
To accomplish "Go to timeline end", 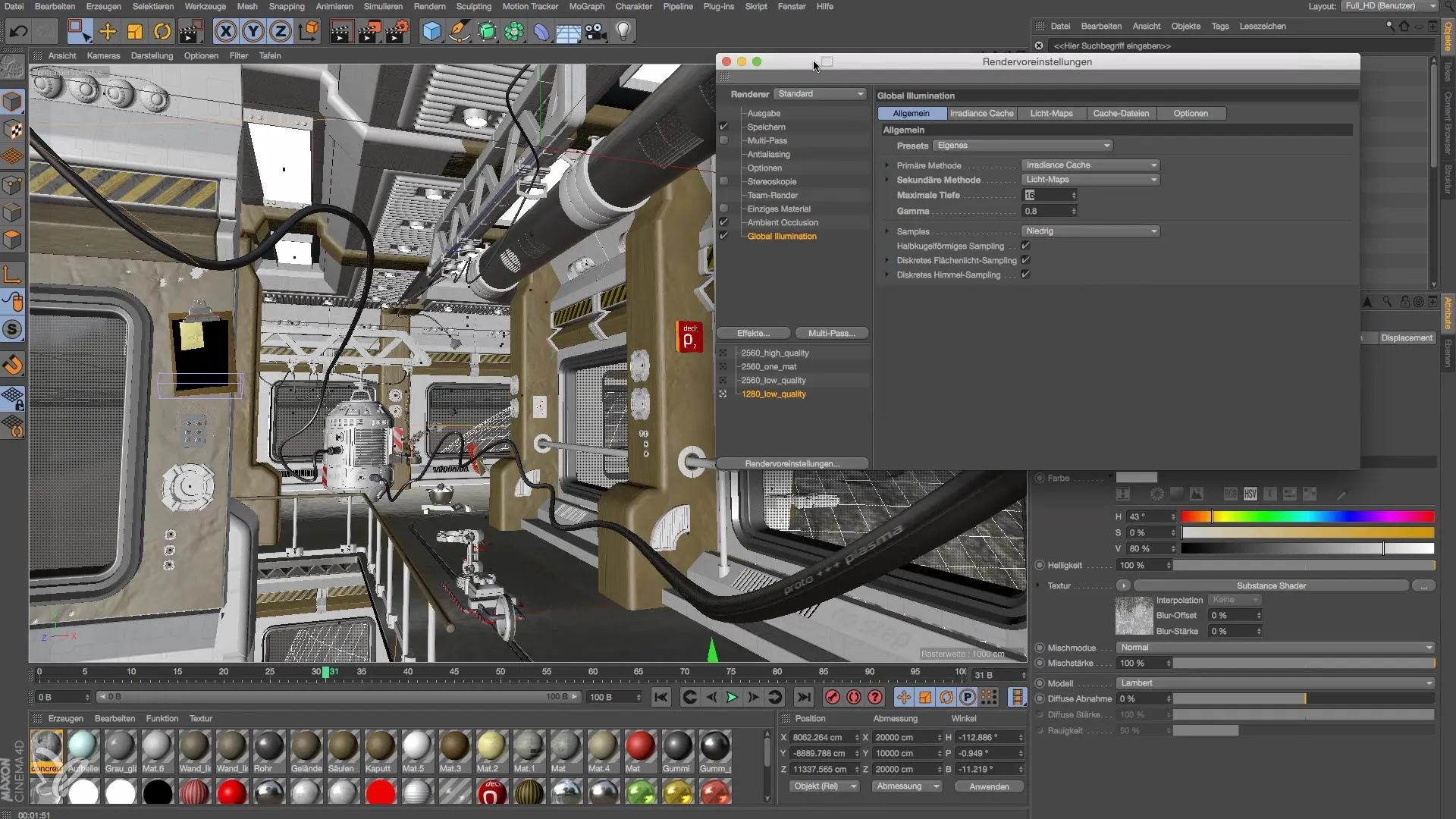I will (804, 698).
